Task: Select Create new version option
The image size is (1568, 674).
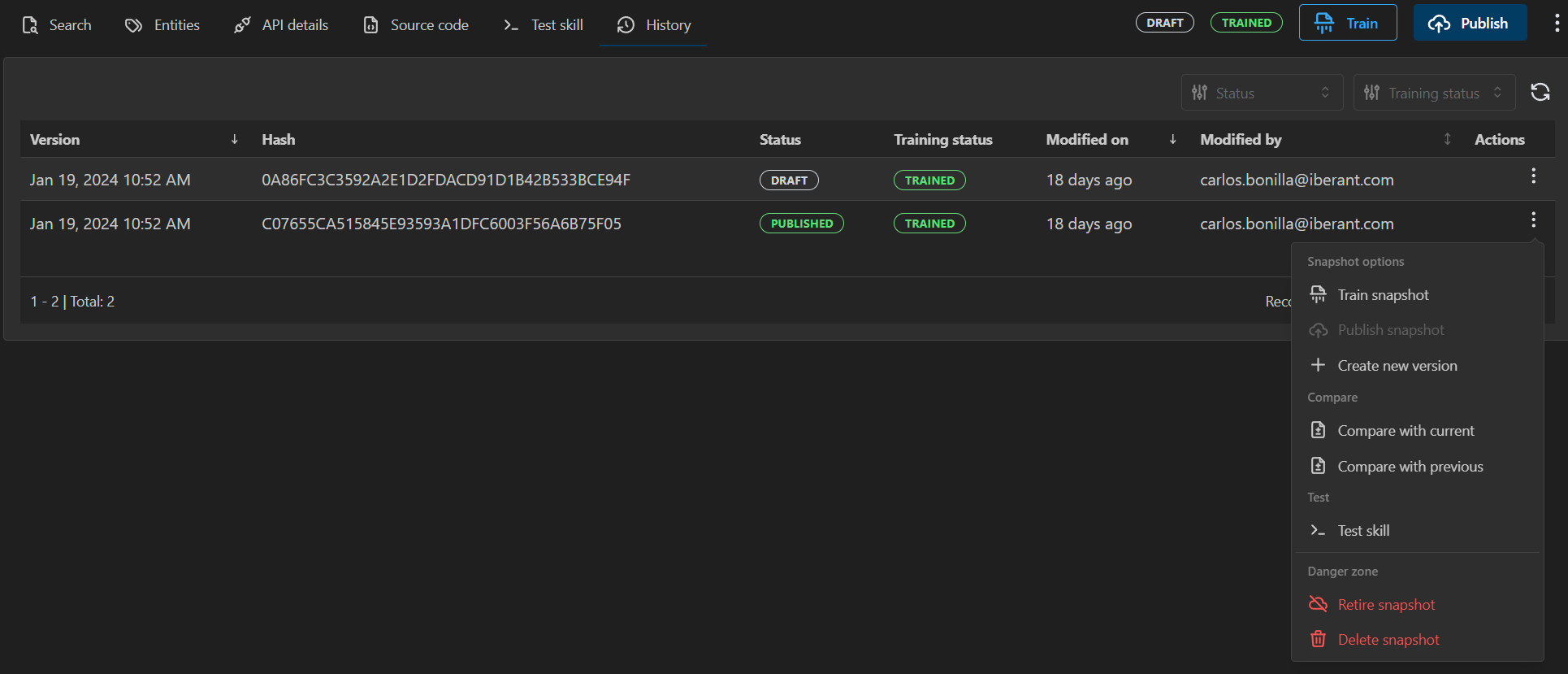Action: (x=1417, y=366)
